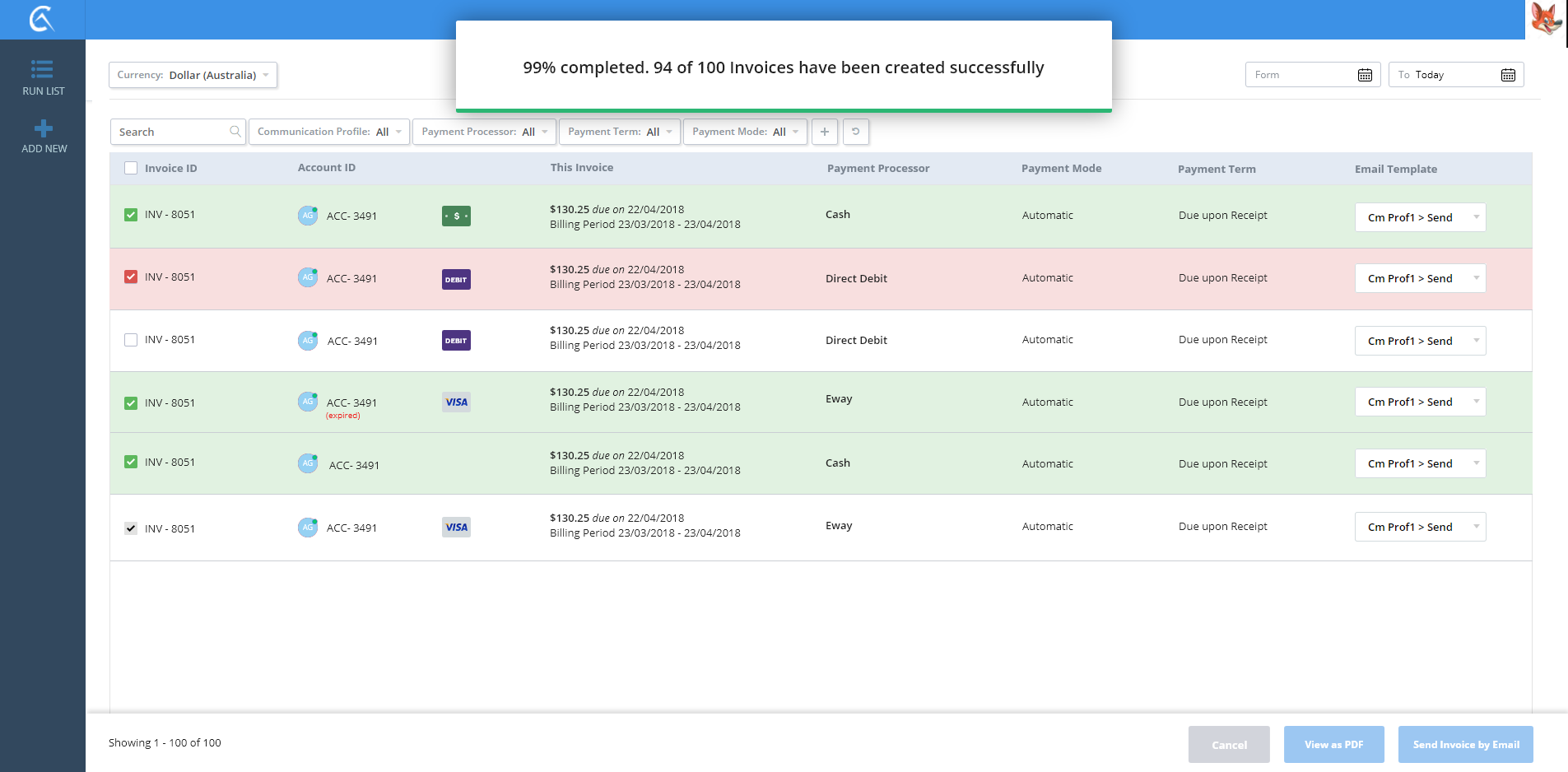Viewport: 1568px width, 772px height.
Task: Click the This Invoice column header
Action: (x=581, y=168)
